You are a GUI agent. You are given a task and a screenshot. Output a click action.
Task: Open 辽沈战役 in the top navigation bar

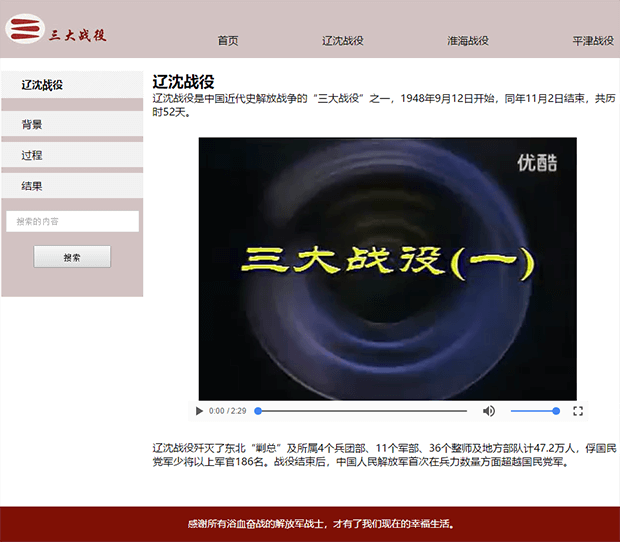[x=342, y=40]
